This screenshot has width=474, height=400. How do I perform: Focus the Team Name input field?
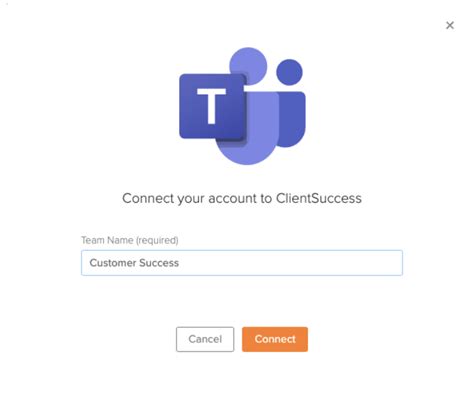[242, 263]
